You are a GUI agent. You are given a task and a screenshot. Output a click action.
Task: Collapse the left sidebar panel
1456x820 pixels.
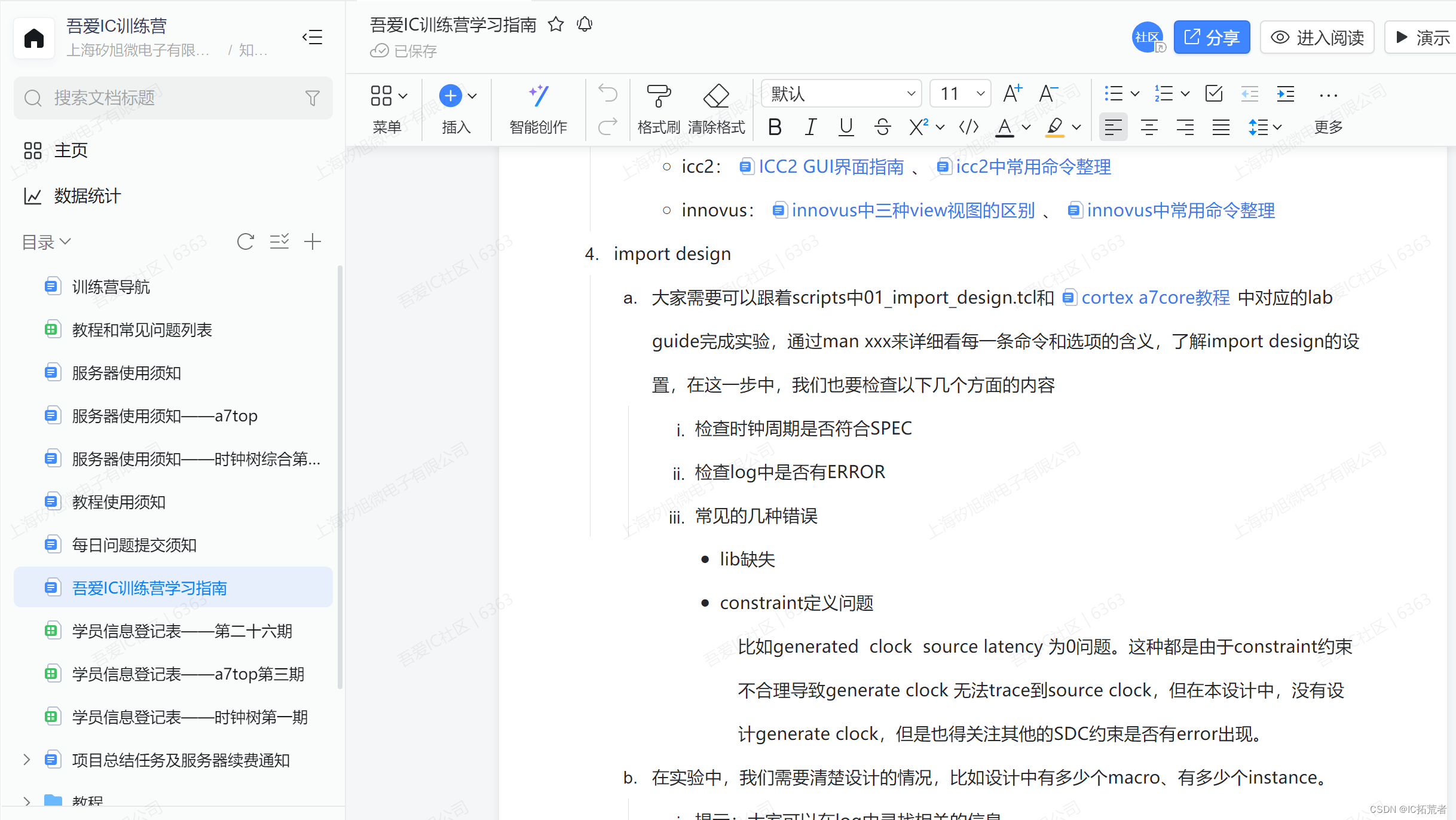coord(312,38)
